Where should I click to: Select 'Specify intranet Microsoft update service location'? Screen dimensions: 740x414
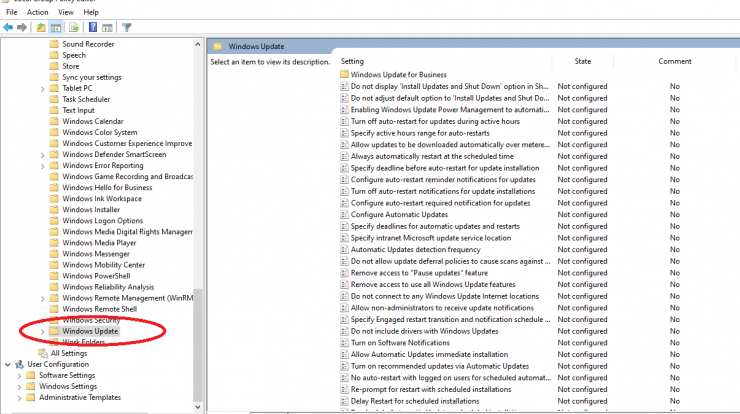point(431,238)
